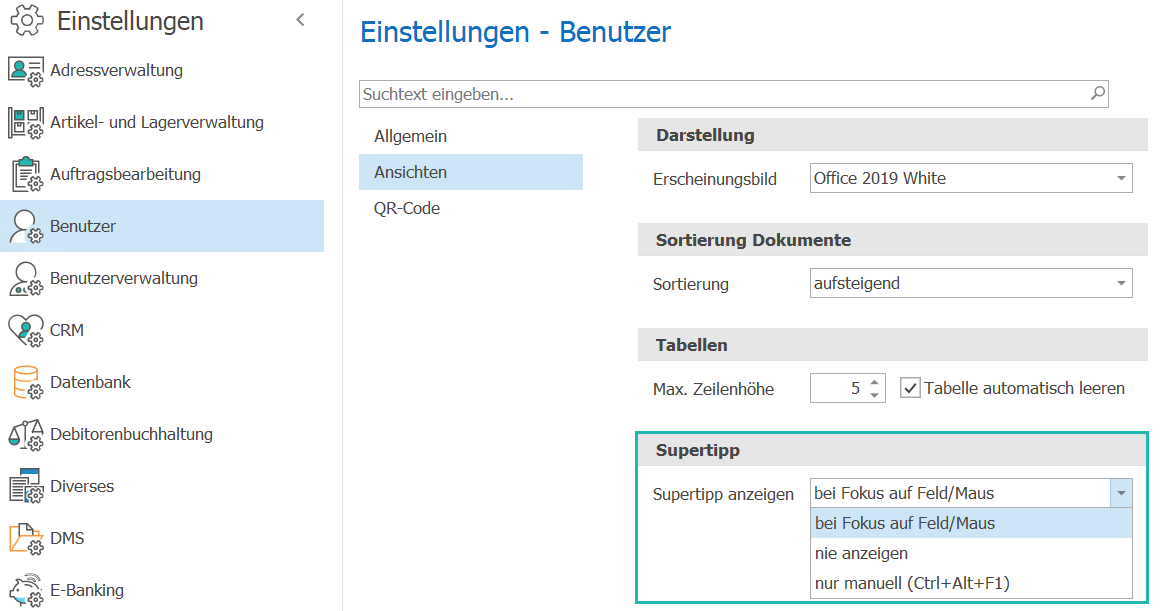
Task: Click the Benutzerverwaltung icon
Action: [x=26, y=279]
